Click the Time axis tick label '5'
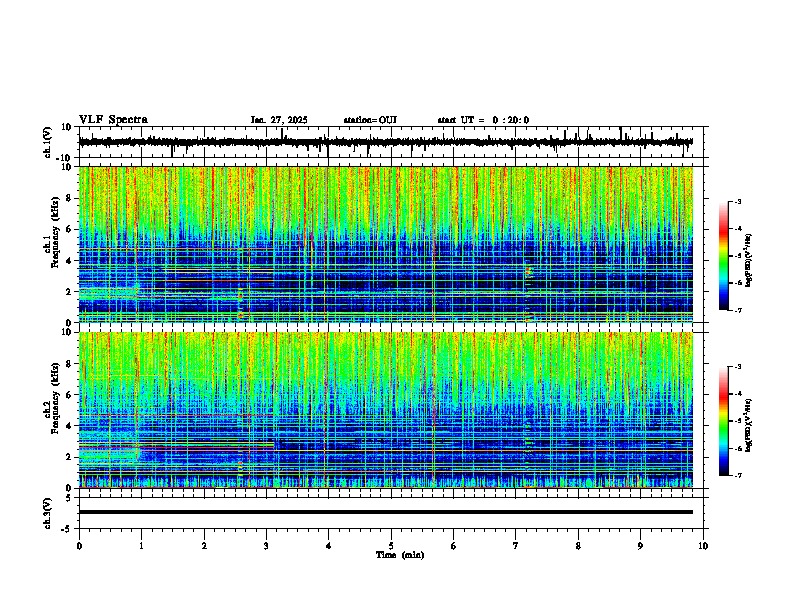Viewport: 792px width, 612px height. point(391,546)
